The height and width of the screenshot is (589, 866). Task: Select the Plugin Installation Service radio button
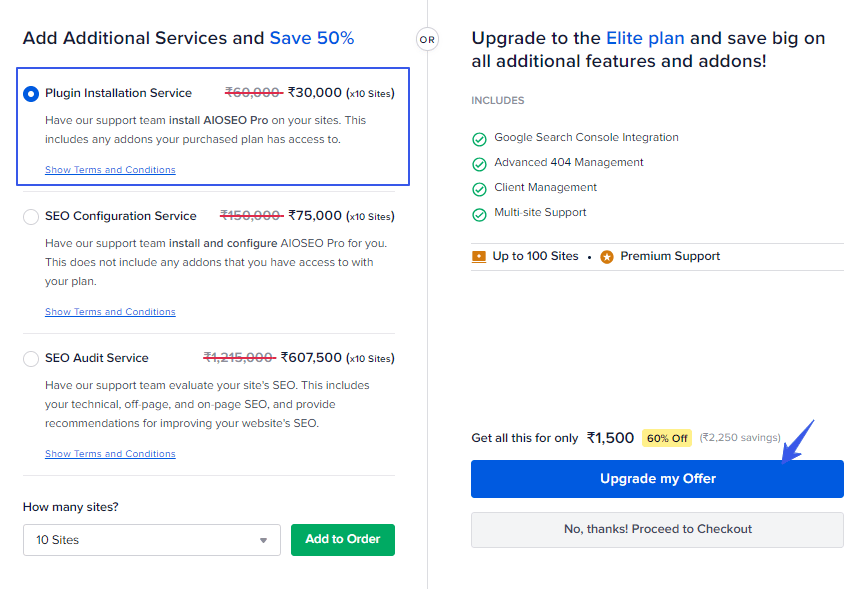point(31,94)
